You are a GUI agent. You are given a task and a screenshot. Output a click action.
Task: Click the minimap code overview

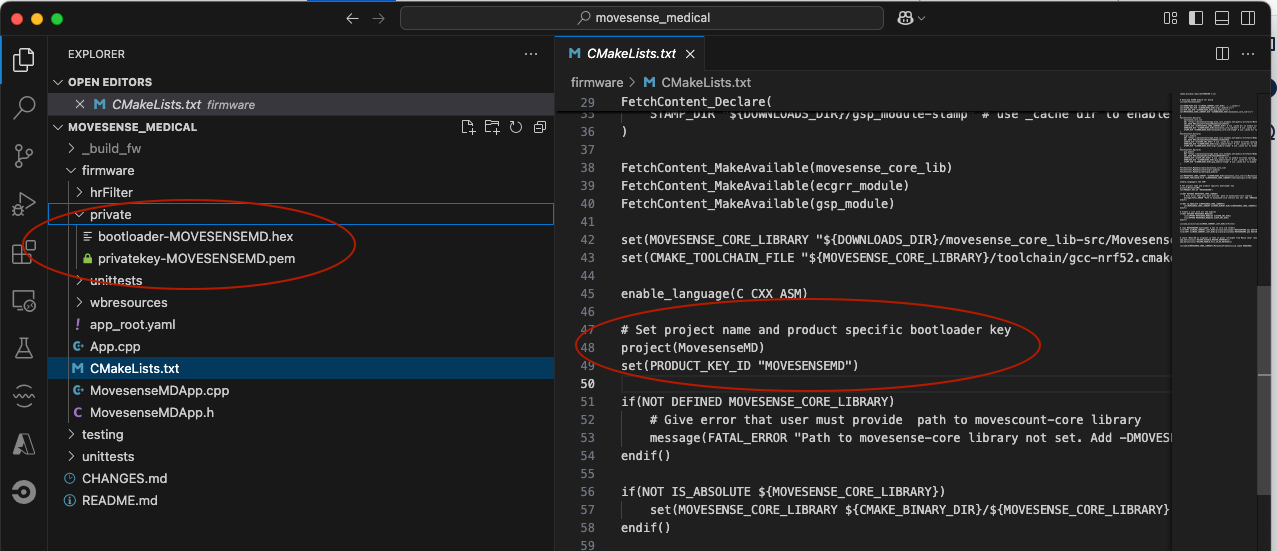(x=1212, y=170)
